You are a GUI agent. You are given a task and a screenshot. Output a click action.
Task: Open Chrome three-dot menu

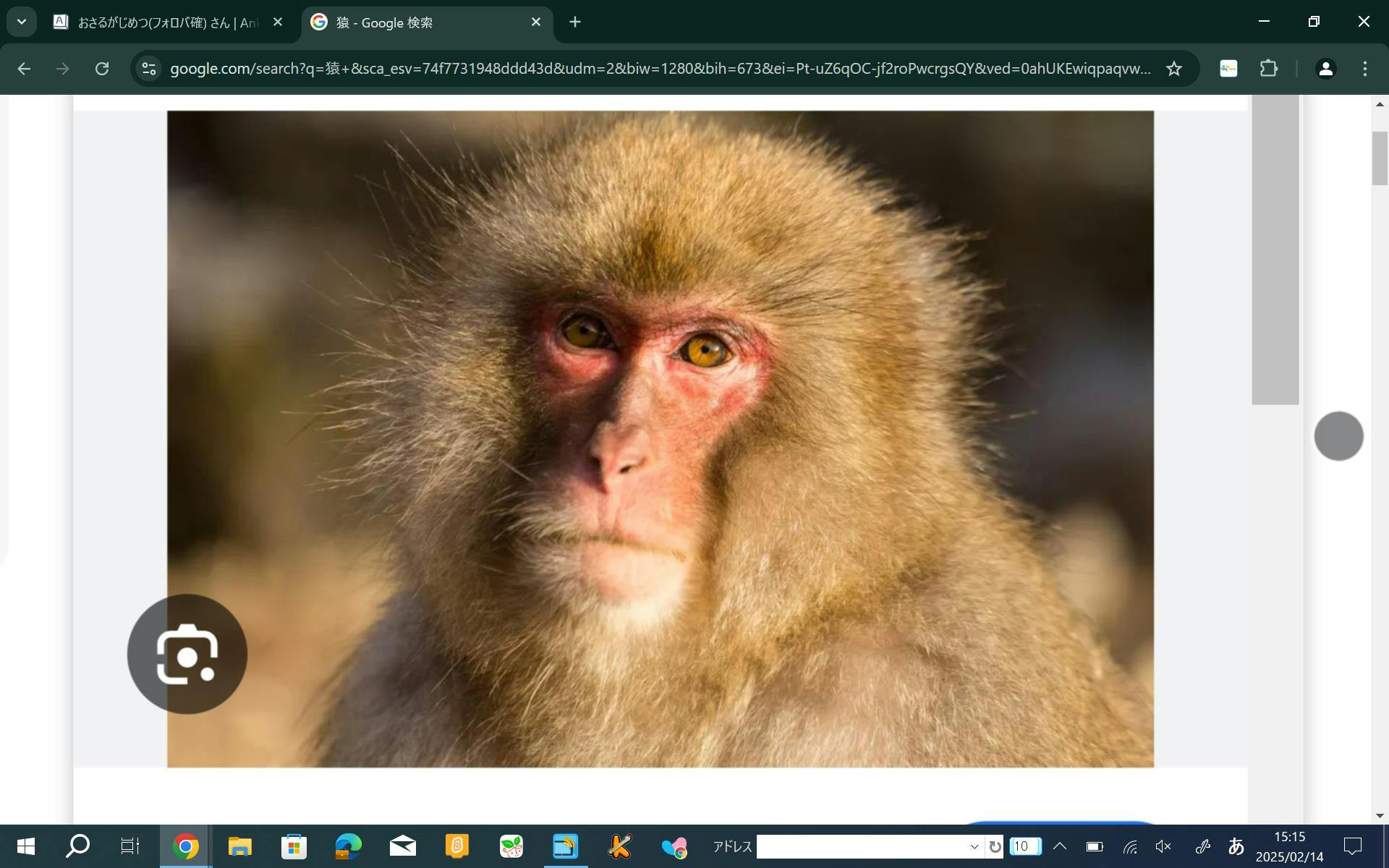(x=1364, y=69)
